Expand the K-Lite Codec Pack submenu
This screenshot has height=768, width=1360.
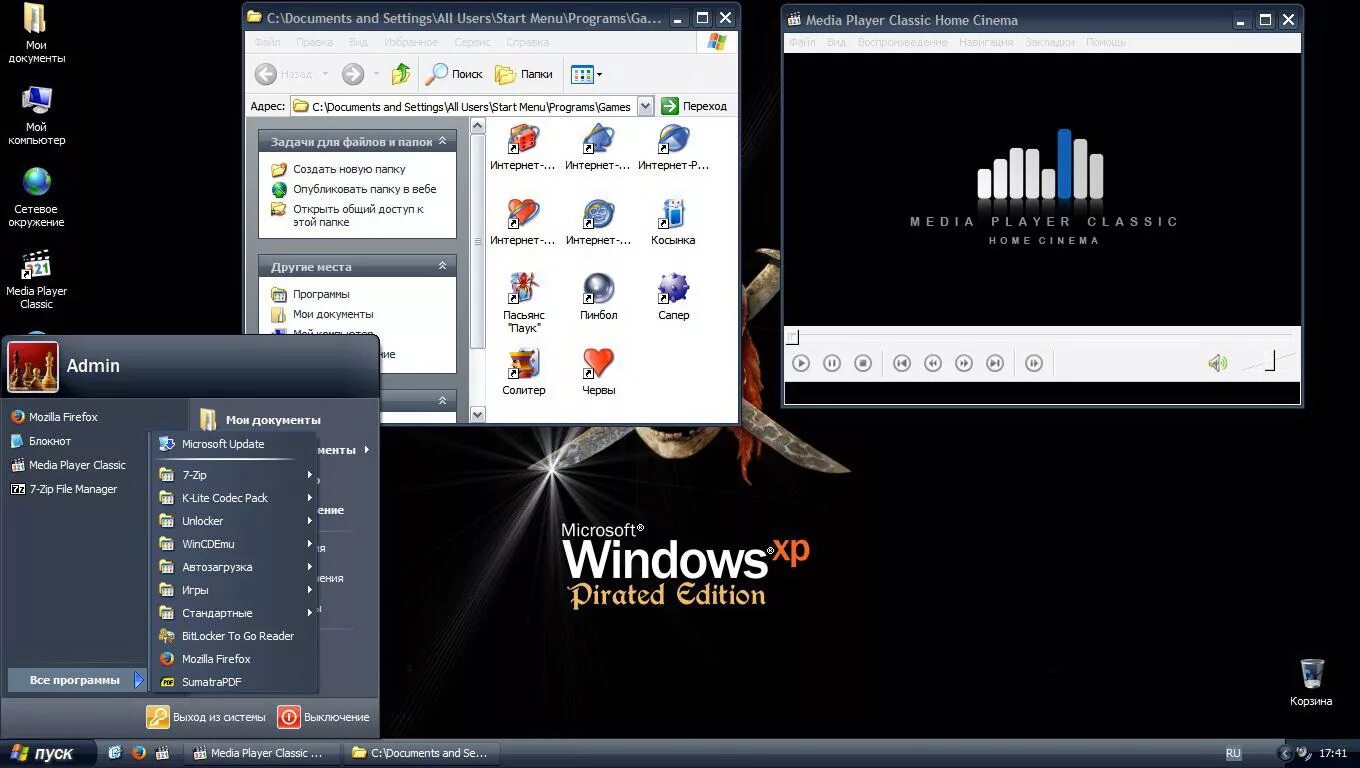(x=235, y=498)
